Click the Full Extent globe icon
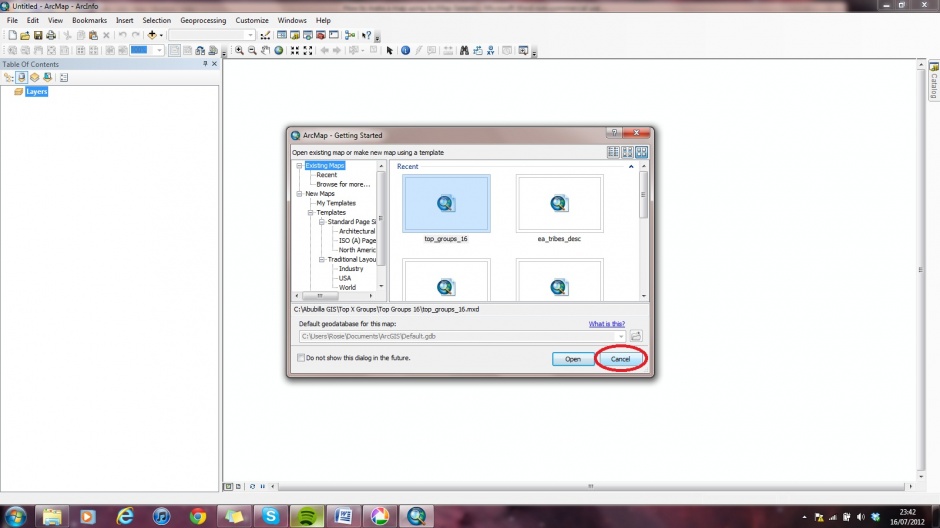Viewport: 940px width, 528px height. tap(279, 51)
